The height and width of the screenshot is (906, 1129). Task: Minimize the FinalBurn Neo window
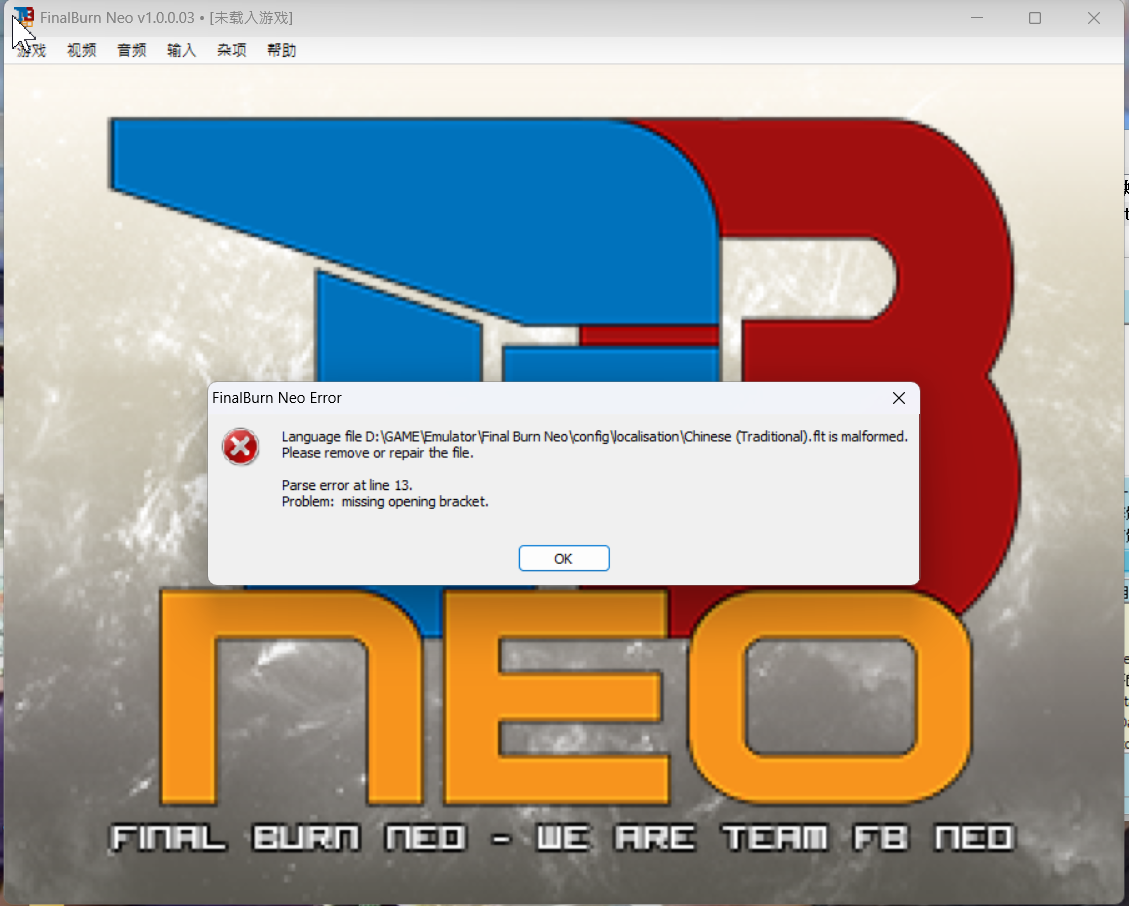[x=977, y=18]
